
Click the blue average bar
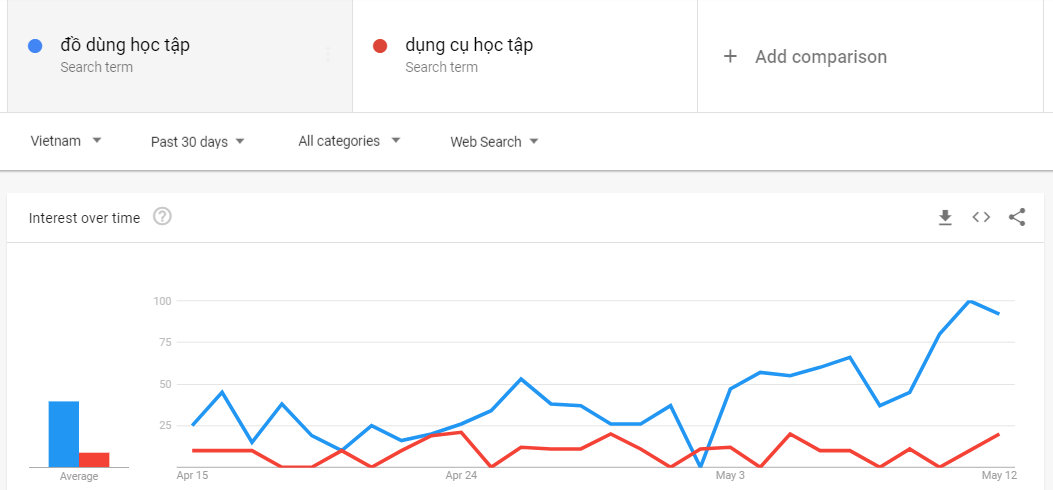64,434
